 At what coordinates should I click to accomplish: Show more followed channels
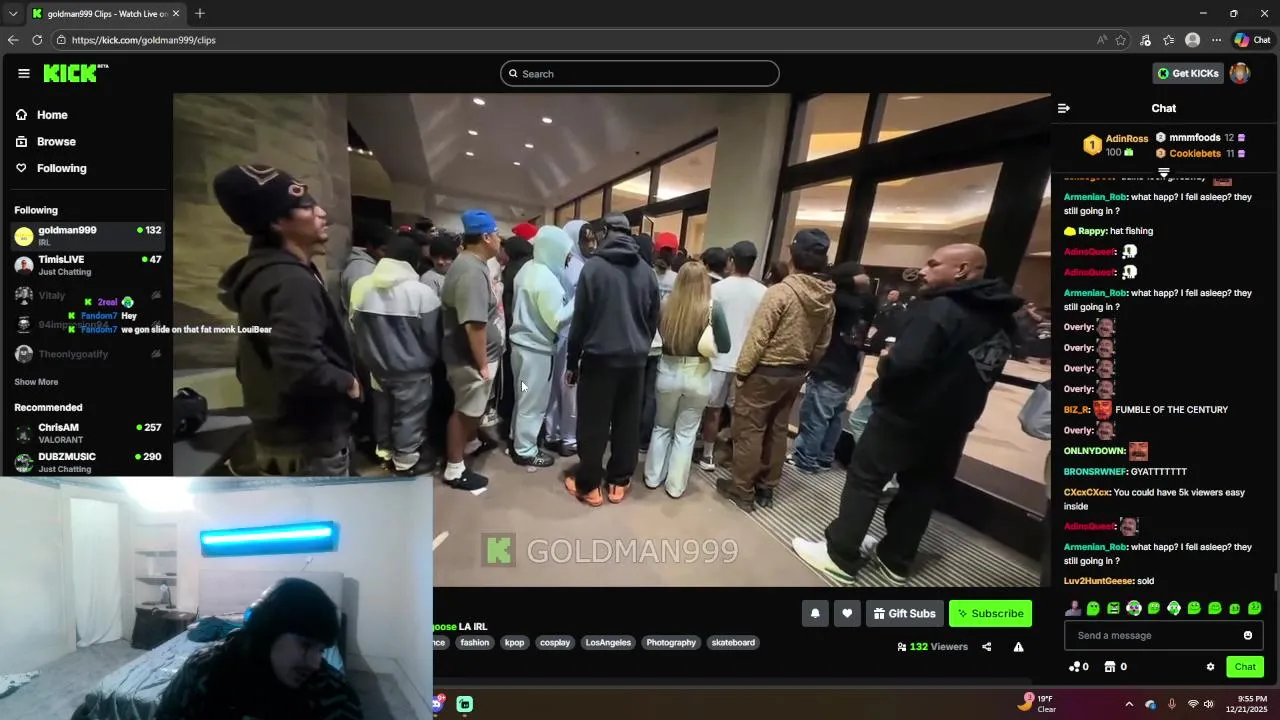point(36,382)
